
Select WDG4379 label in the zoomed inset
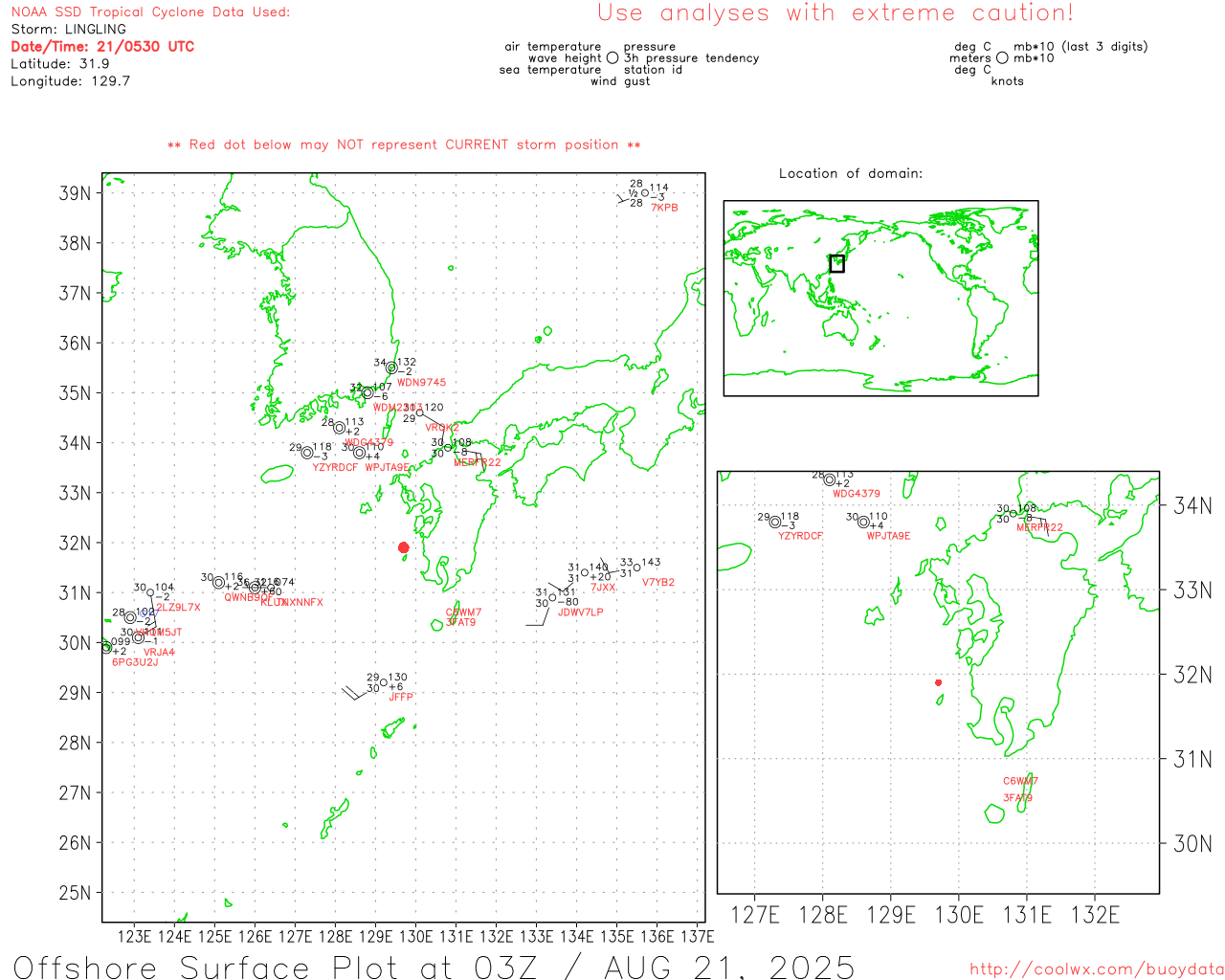click(856, 494)
